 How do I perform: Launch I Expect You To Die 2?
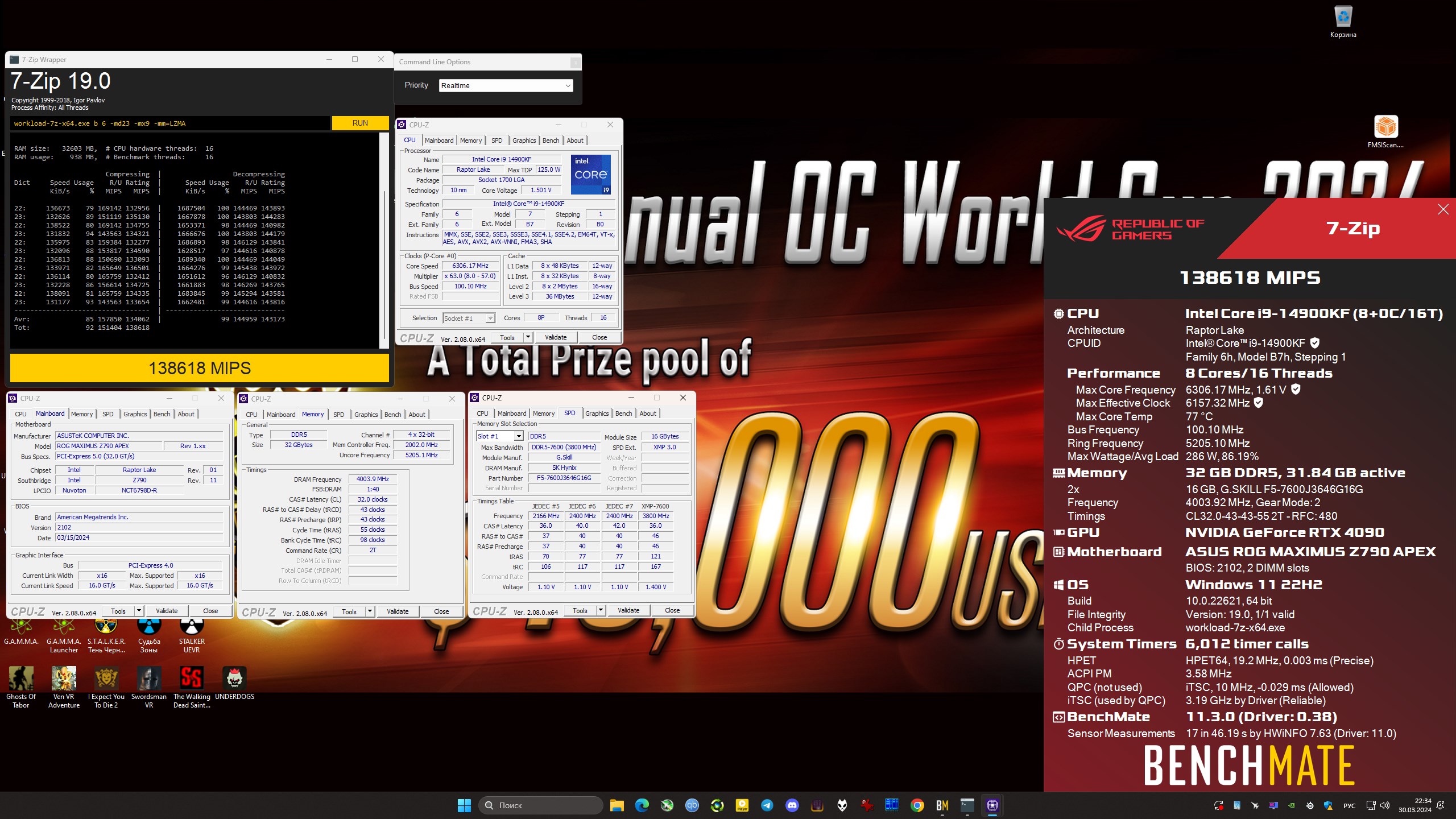tap(106, 687)
